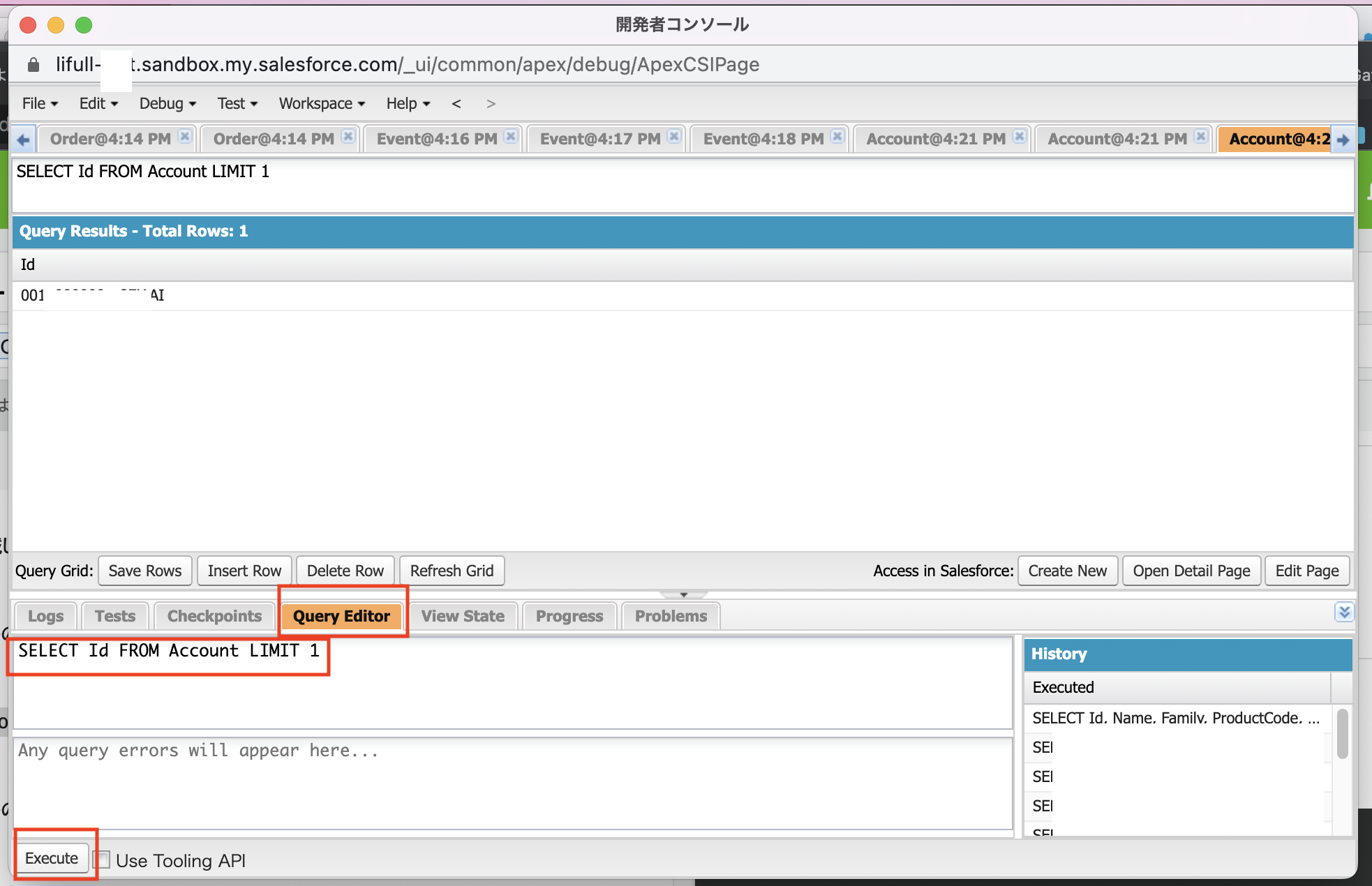
Task: Click into the query editor text area
Action: (x=513, y=682)
